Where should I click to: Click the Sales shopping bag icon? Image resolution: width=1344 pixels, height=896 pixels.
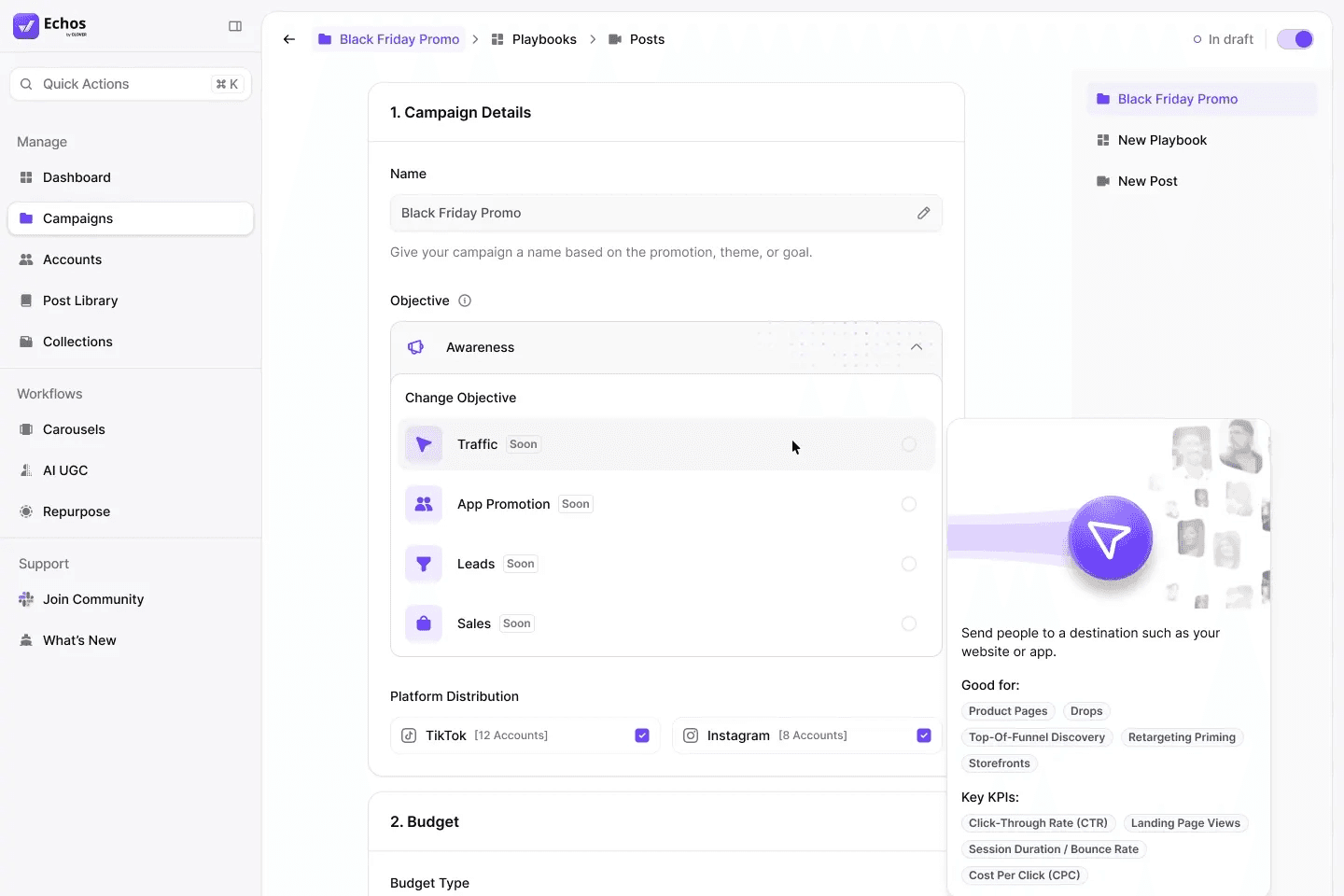(424, 623)
